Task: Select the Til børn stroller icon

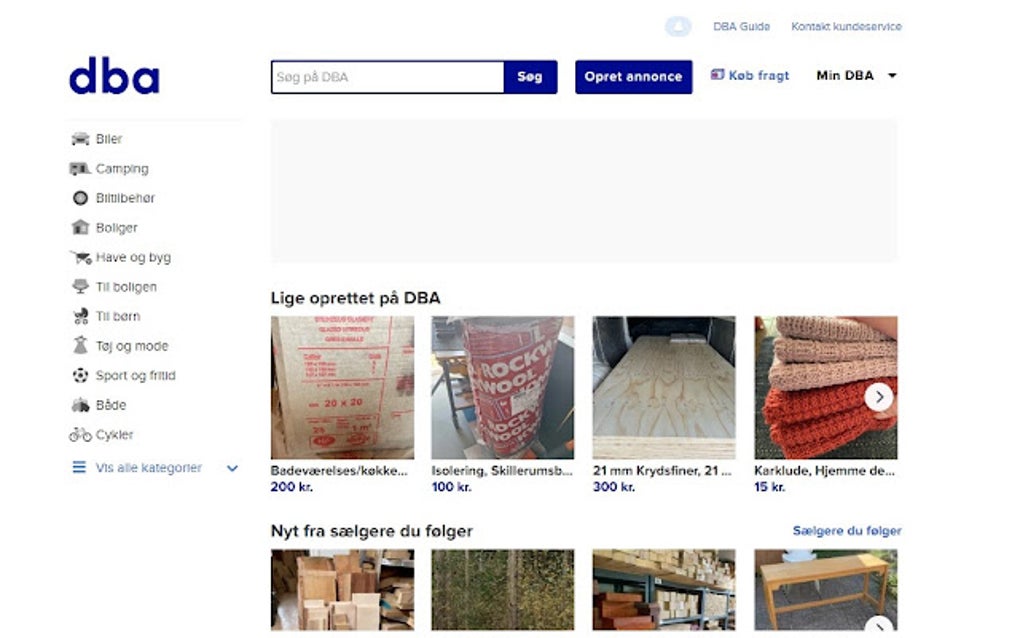Action: click(x=81, y=316)
